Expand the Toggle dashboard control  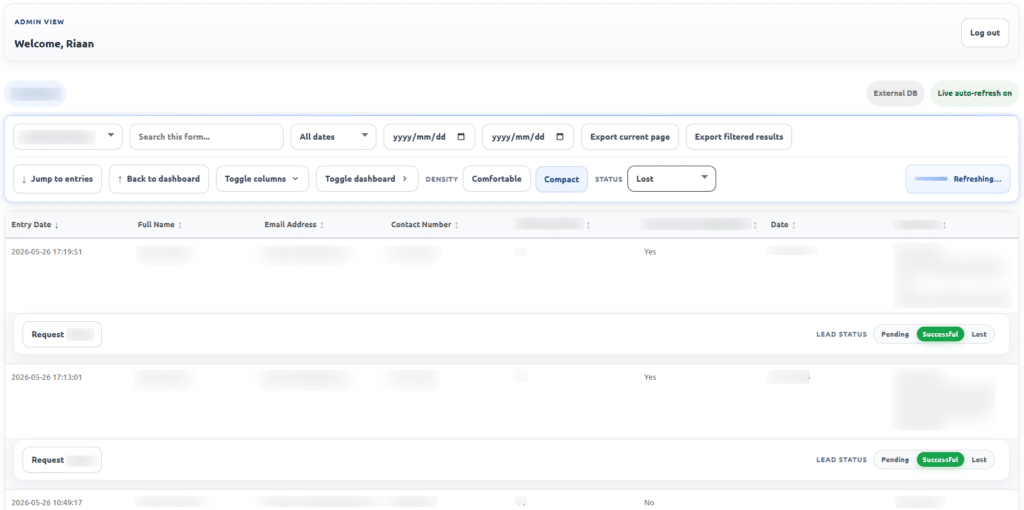(x=367, y=179)
